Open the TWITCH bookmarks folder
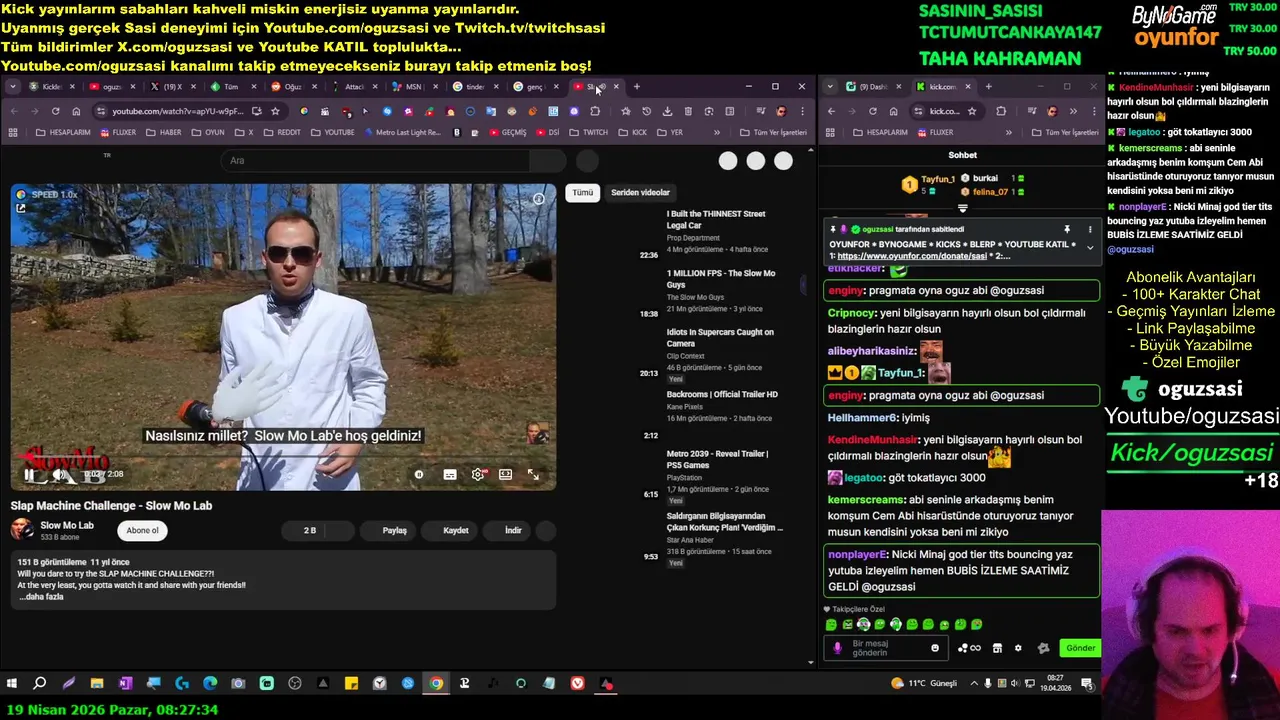The image size is (1280, 720). pyautogui.click(x=588, y=132)
